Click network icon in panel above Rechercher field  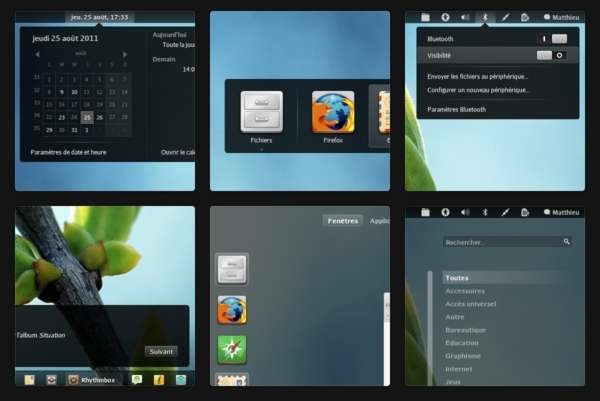505,212
